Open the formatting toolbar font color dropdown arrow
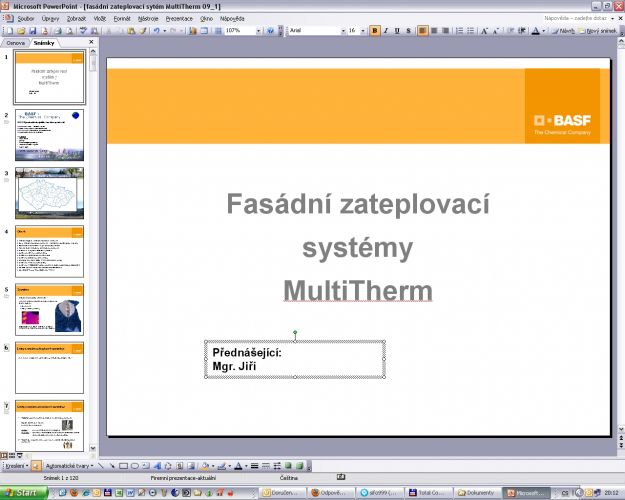 (544, 31)
